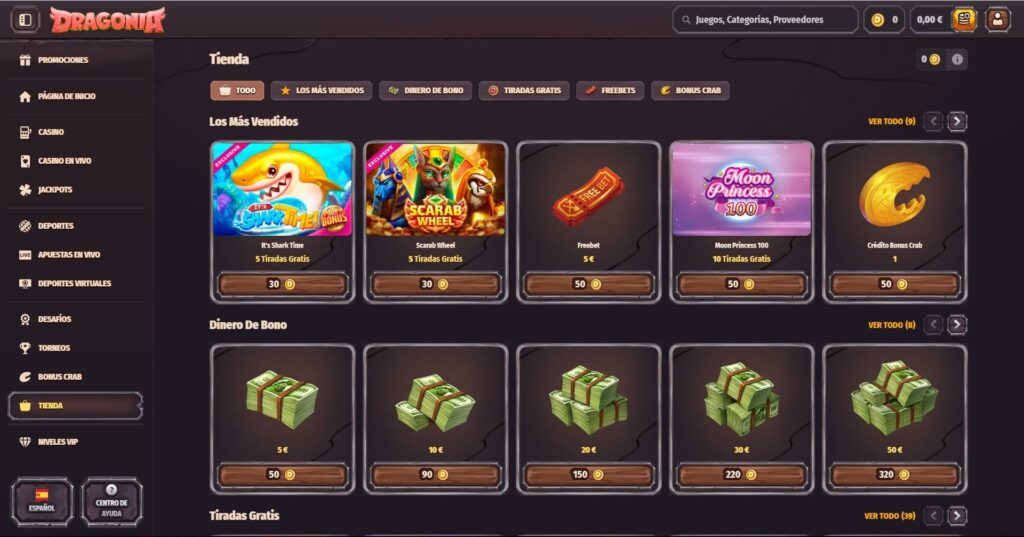Click the info icon beside coin balance
Screen dimensions: 1024x537
pyautogui.click(x=957, y=59)
